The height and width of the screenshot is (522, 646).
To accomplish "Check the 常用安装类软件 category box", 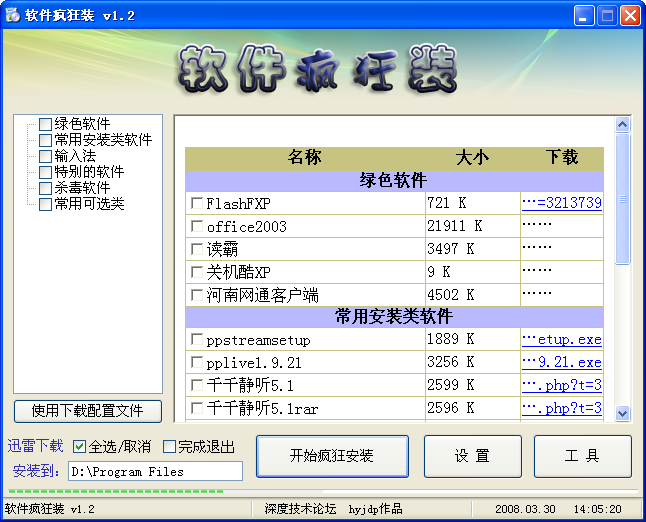I will [45, 140].
